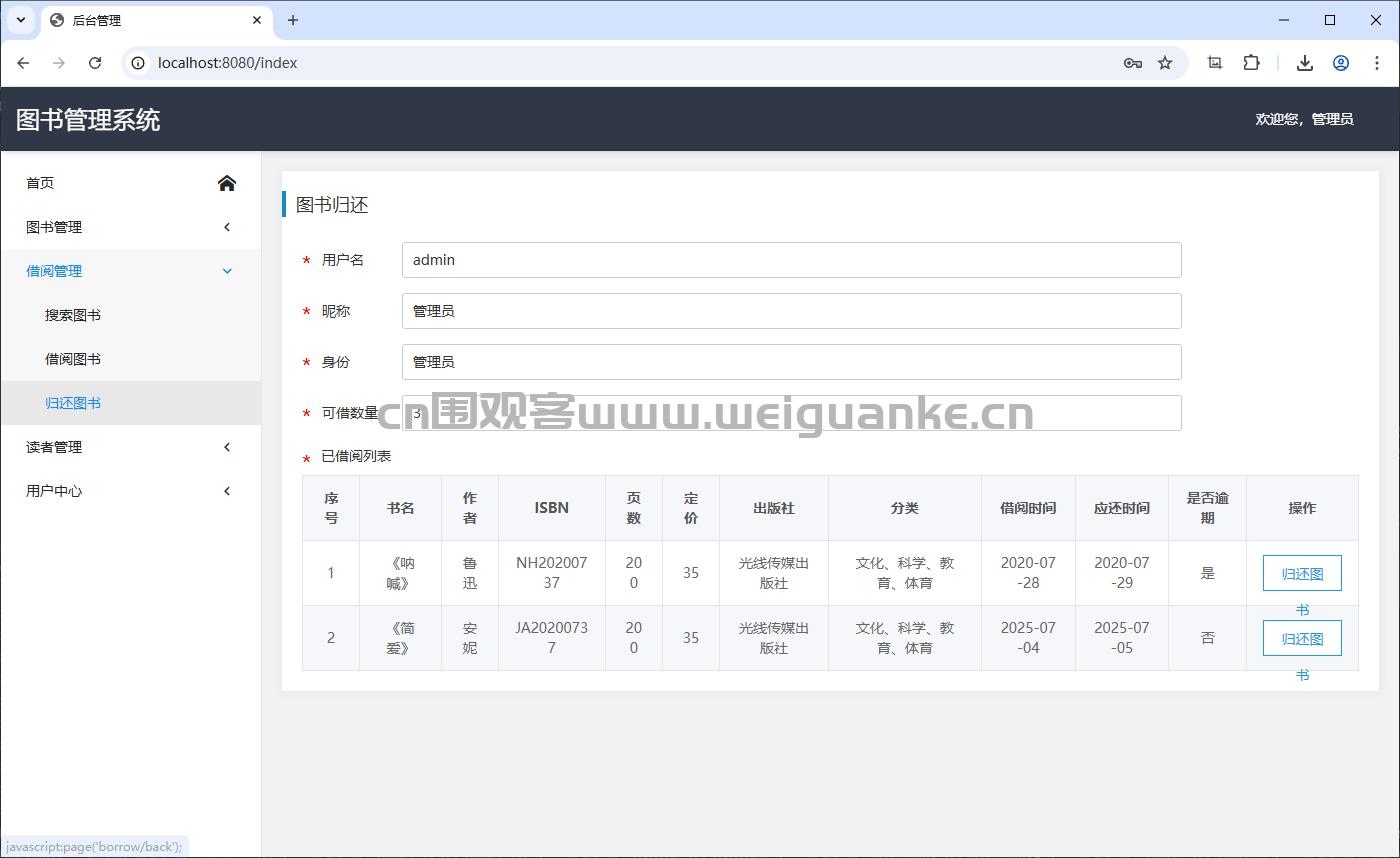Reload the page with the refresh icon
This screenshot has height=858, width=1400.
pyautogui.click(x=95, y=63)
